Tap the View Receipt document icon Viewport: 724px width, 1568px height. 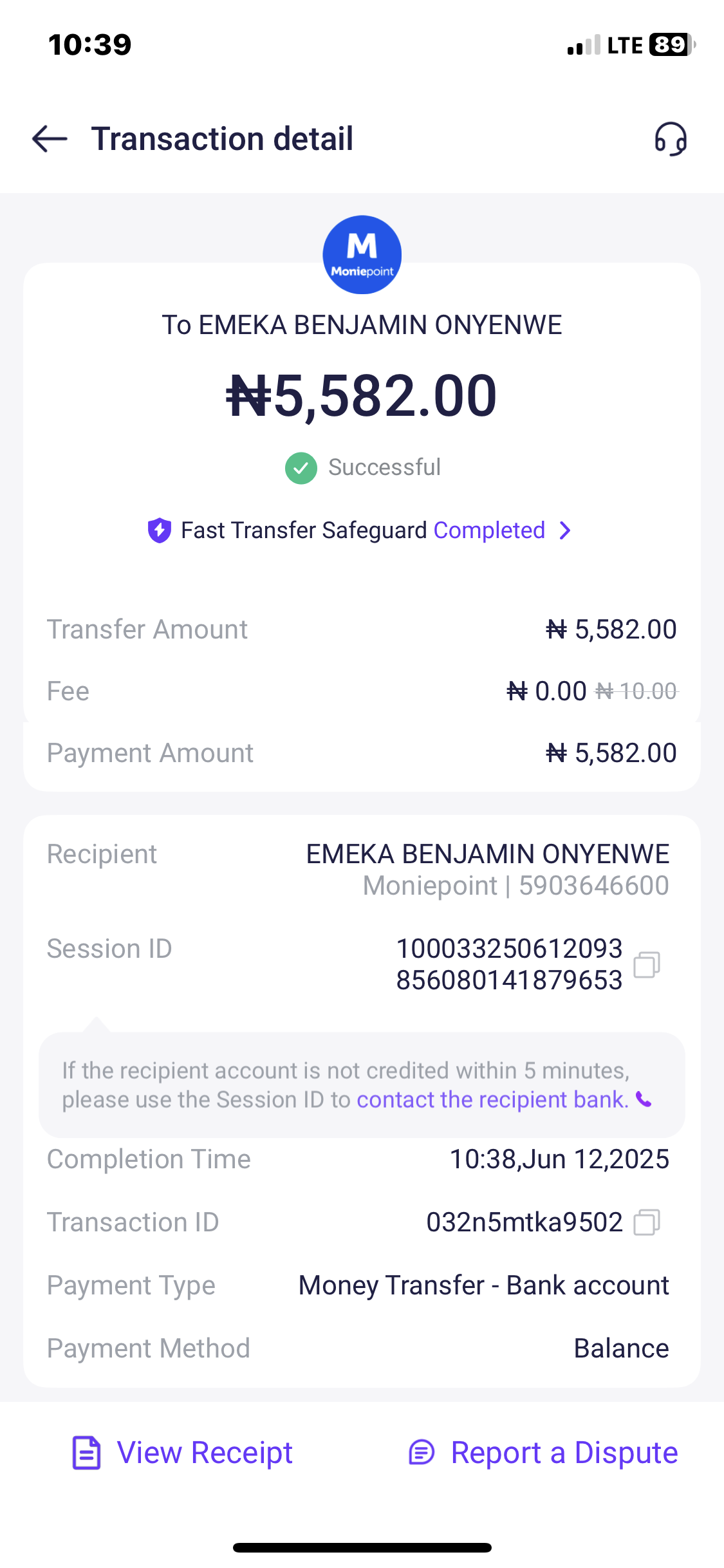point(86,1453)
